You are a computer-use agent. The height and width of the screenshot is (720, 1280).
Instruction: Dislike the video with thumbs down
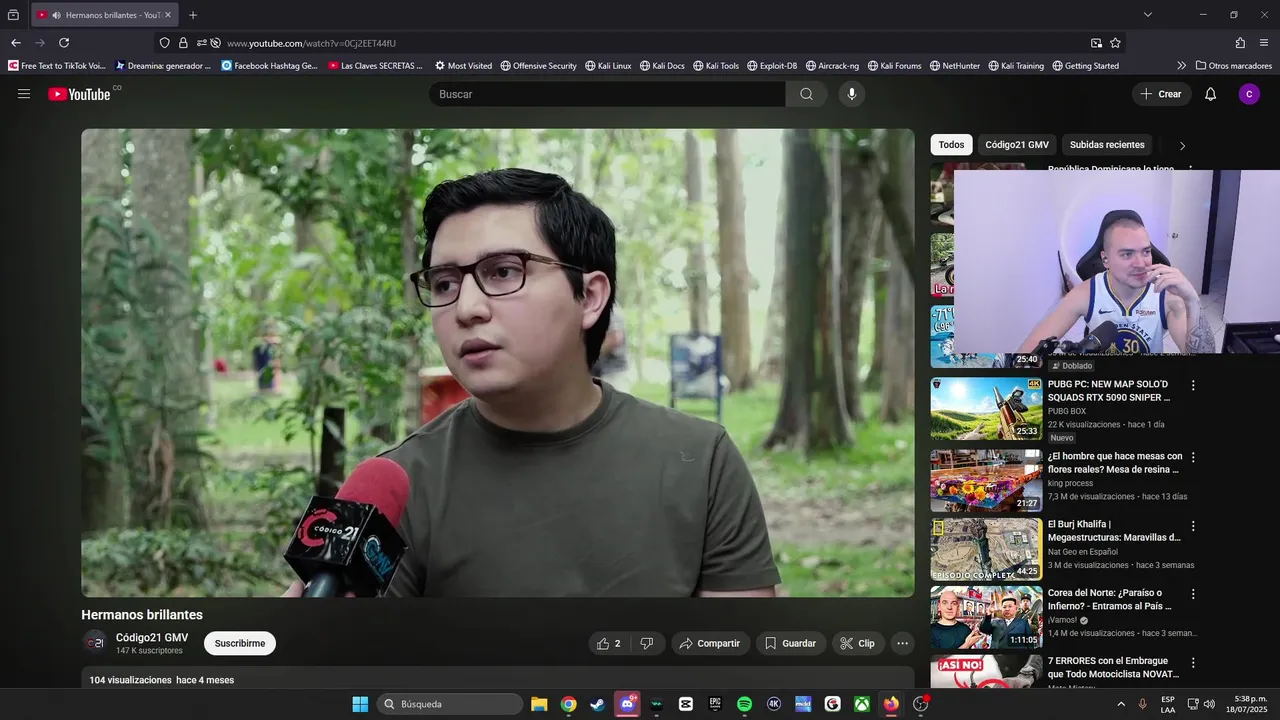pyautogui.click(x=647, y=643)
